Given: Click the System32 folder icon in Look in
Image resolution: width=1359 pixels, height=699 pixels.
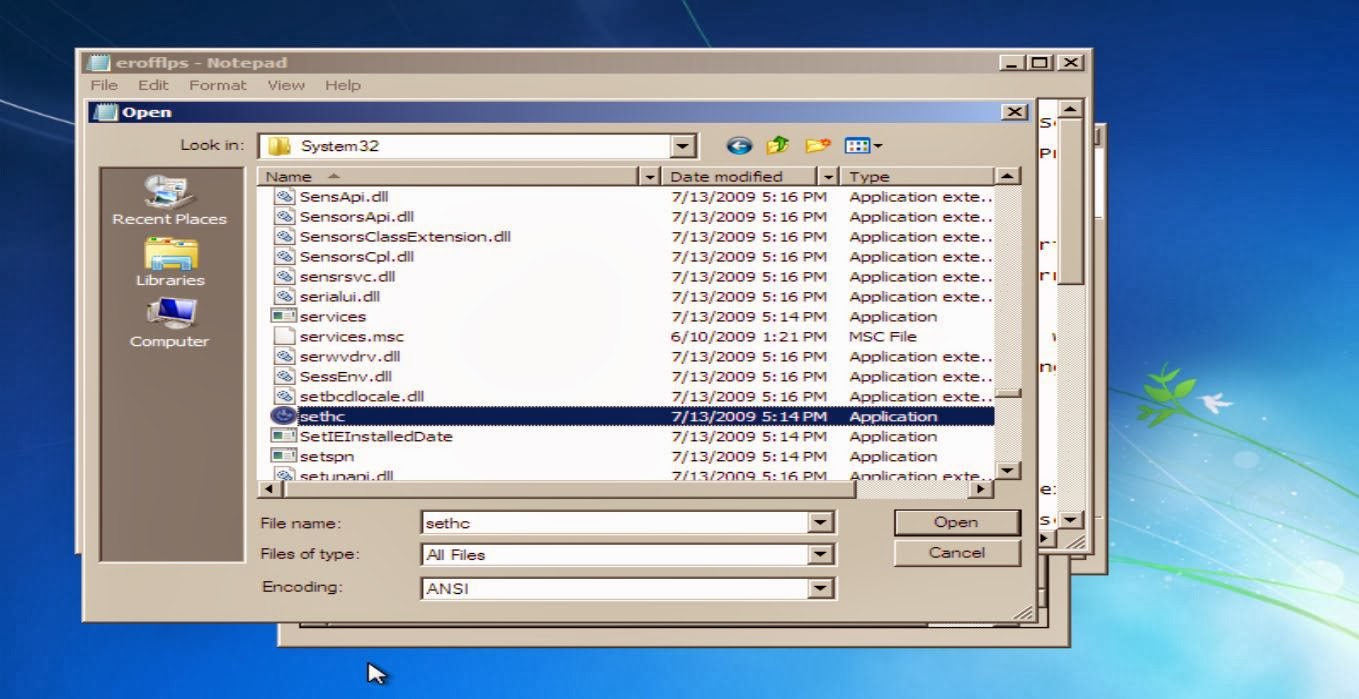Looking at the screenshot, I should tap(280, 146).
